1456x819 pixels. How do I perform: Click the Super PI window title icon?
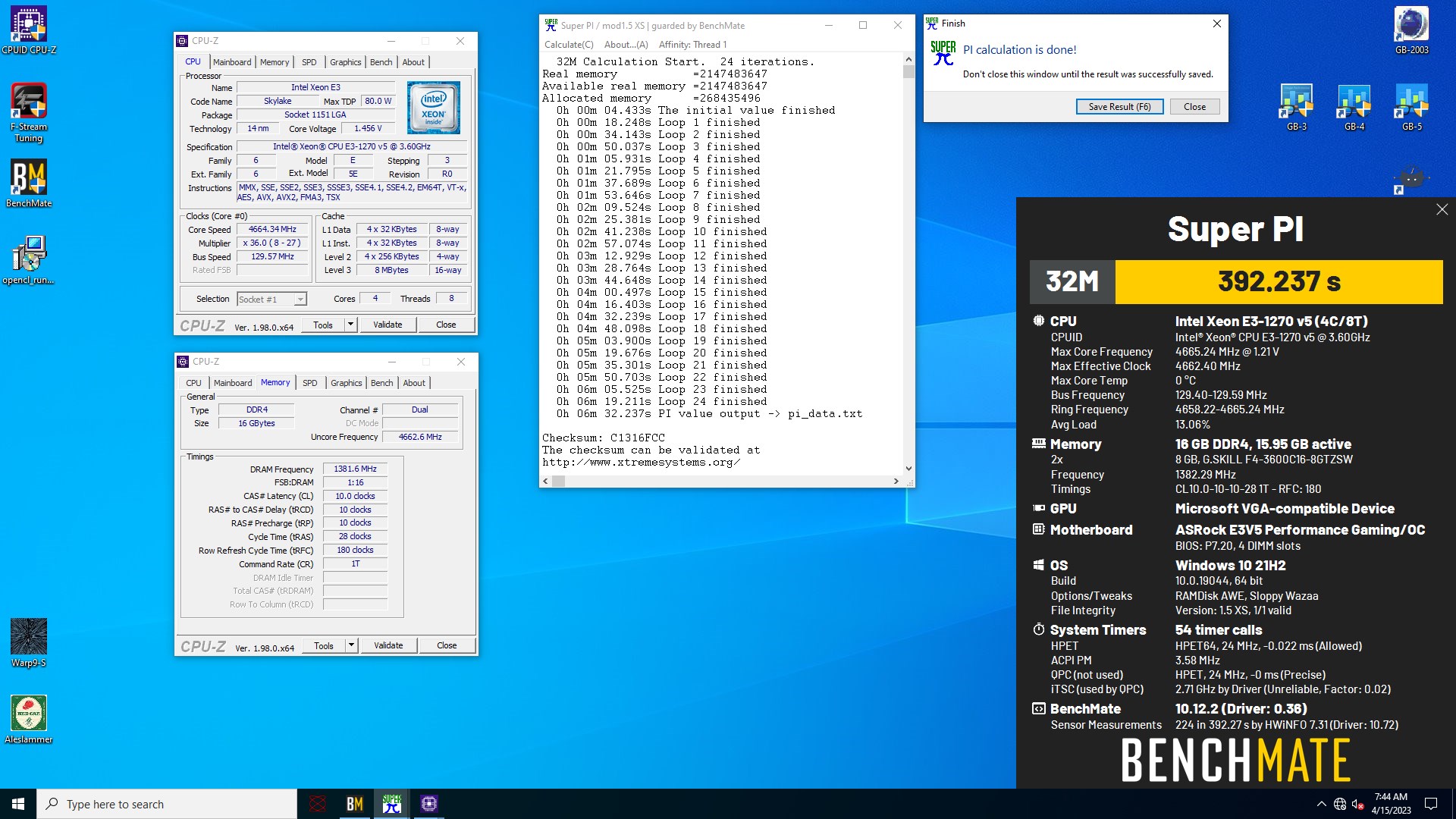tap(551, 25)
